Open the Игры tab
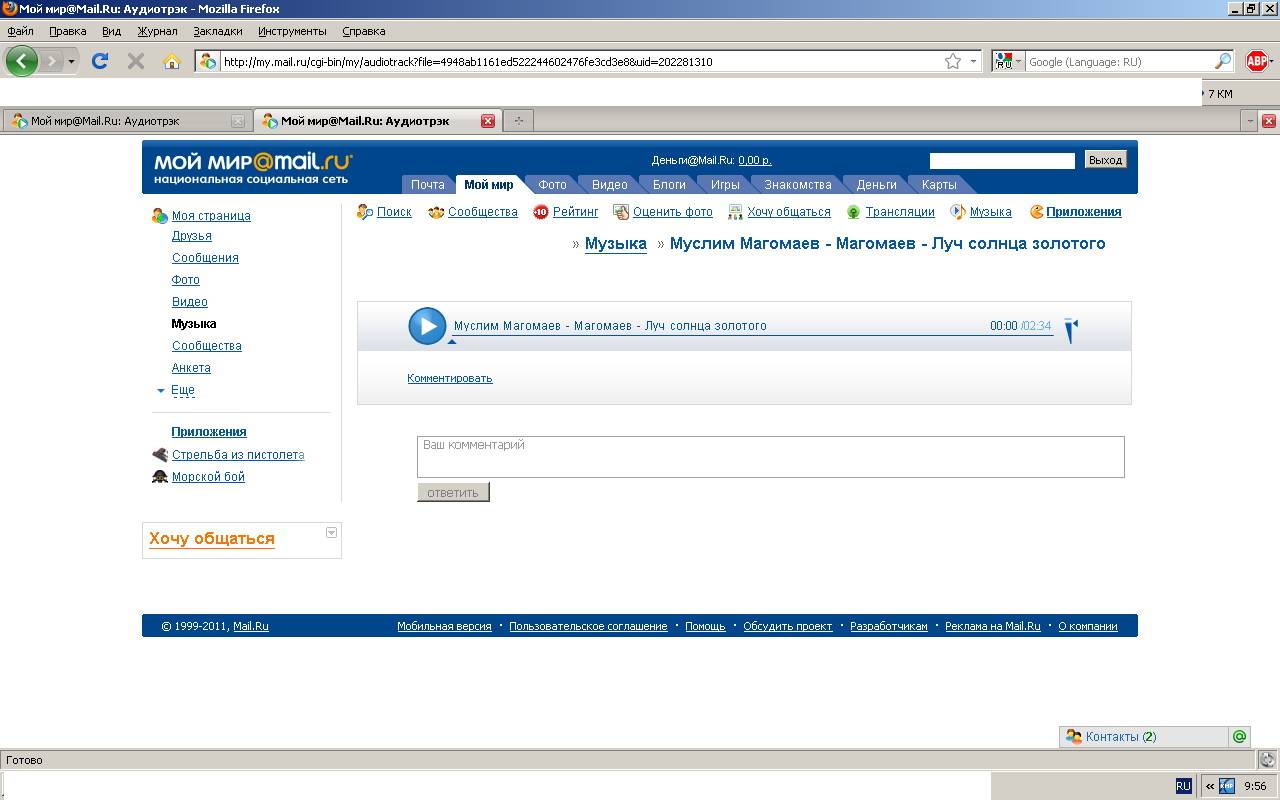The image size is (1280, 800). pos(725,184)
